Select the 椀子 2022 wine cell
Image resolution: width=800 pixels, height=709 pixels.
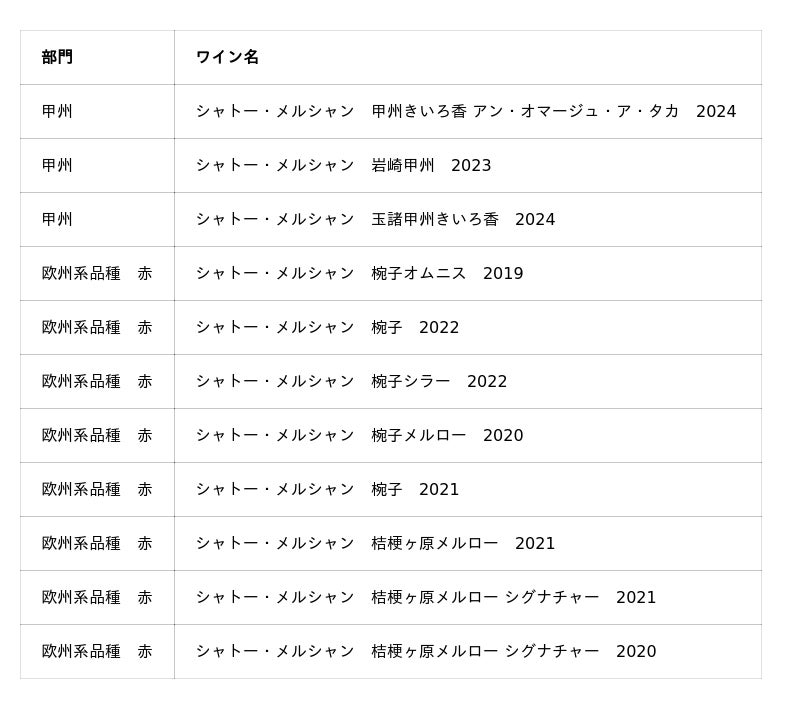coord(327,327)
